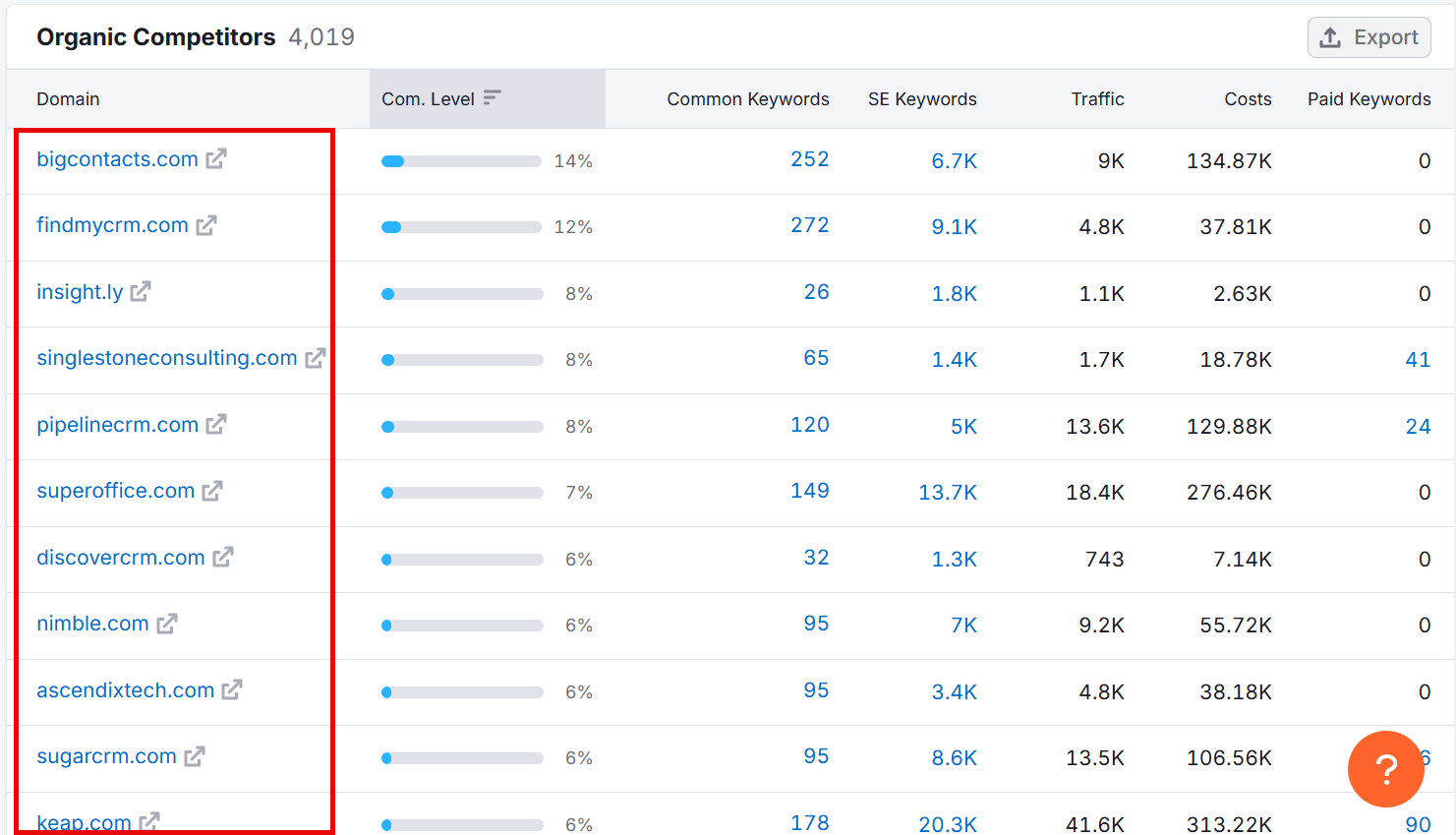The height and width of the screenshot is (835, 1456).
Task: Open the singlestoneconsulting.com domain link
Action: (x=166, y=358)
